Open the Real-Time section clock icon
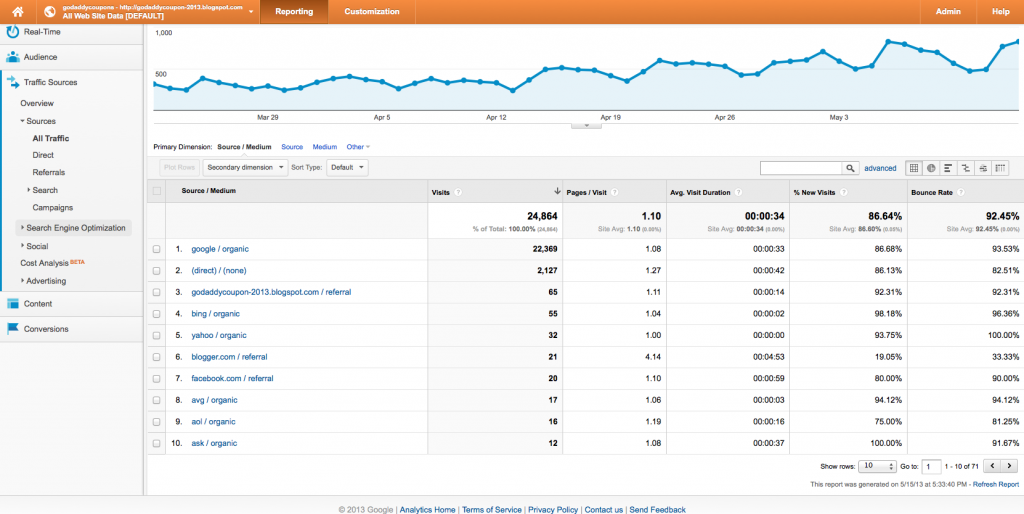1024x514 pixels. [x=12, y=31]
